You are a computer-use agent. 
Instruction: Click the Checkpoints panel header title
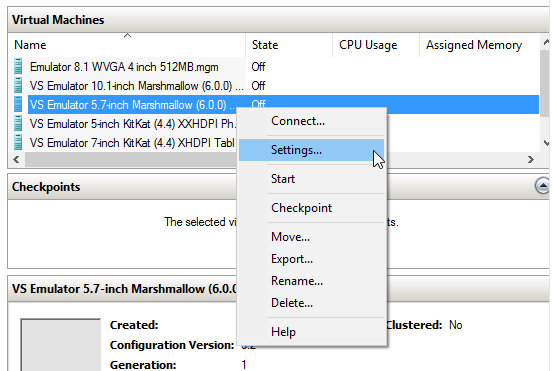pyautogui.click(x=46, y=187)
